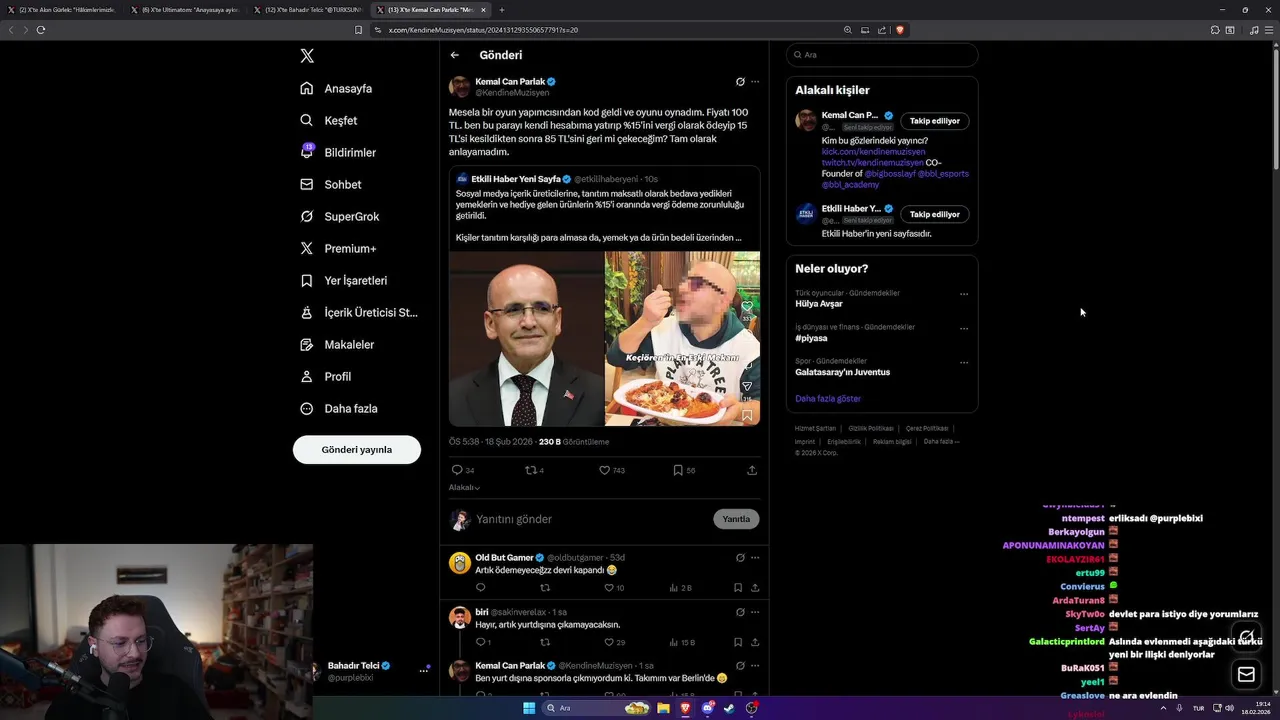
Task: Open the reply icon showing 34 replies
Action: point(457,470)
